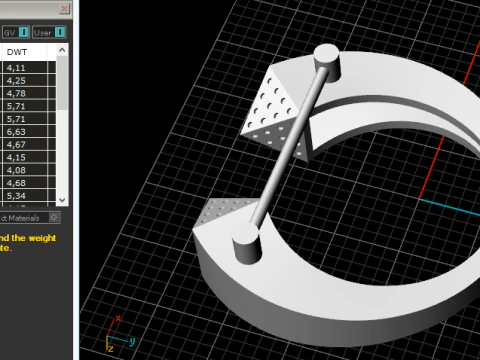Toggle the GV switch
Image resolution: width=480 pixels, height=360 pixels.
[24, 32]
